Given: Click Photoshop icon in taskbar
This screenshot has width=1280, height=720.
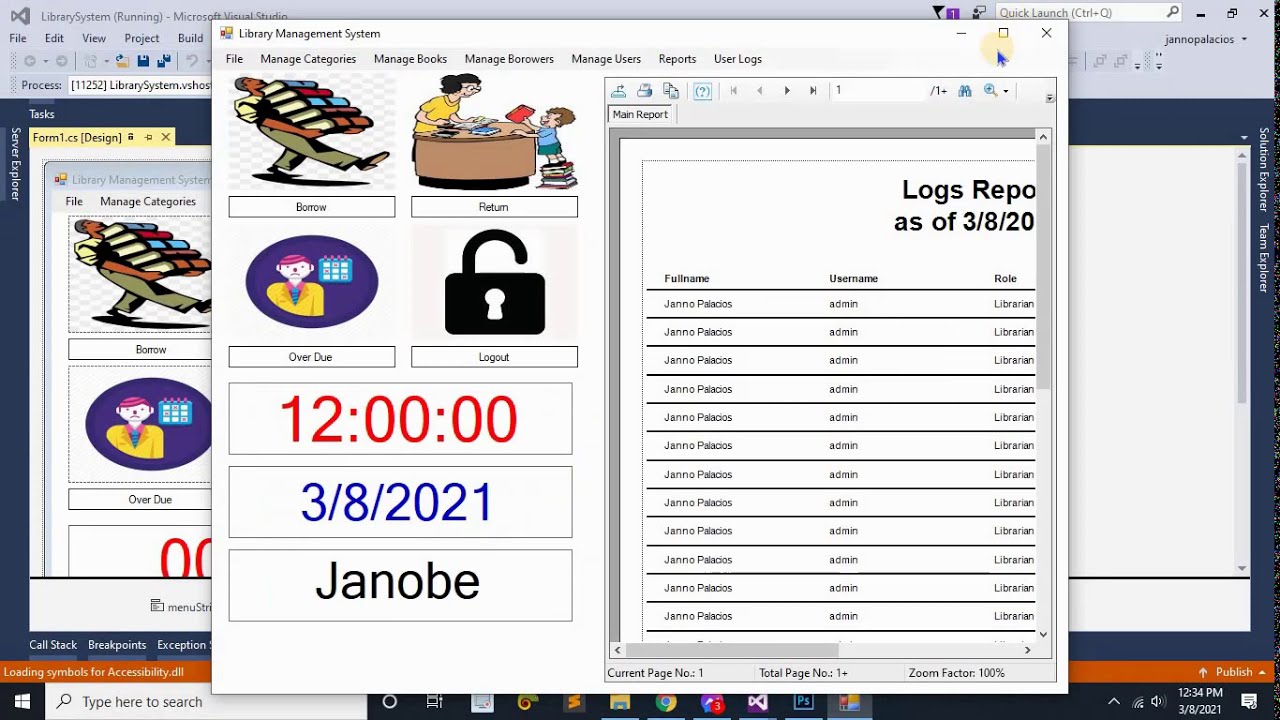Looking at the screenshot, I should (803, 702).
